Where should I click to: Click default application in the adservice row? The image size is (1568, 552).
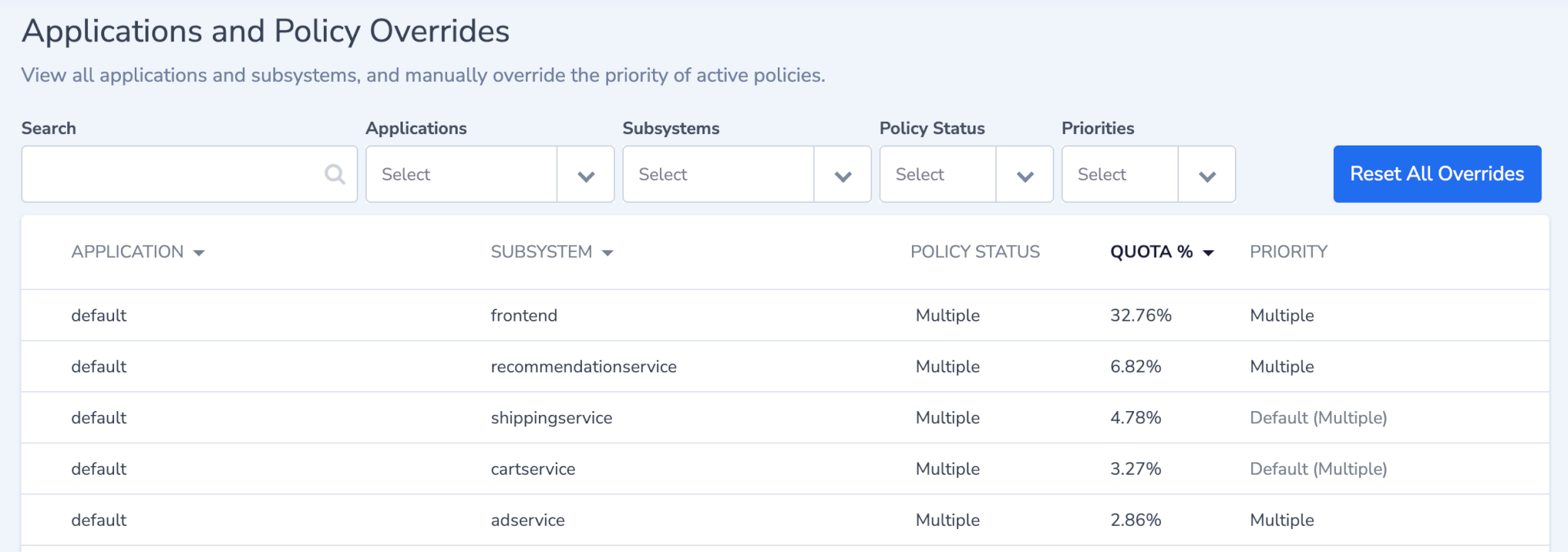click(x=99, y=521)
